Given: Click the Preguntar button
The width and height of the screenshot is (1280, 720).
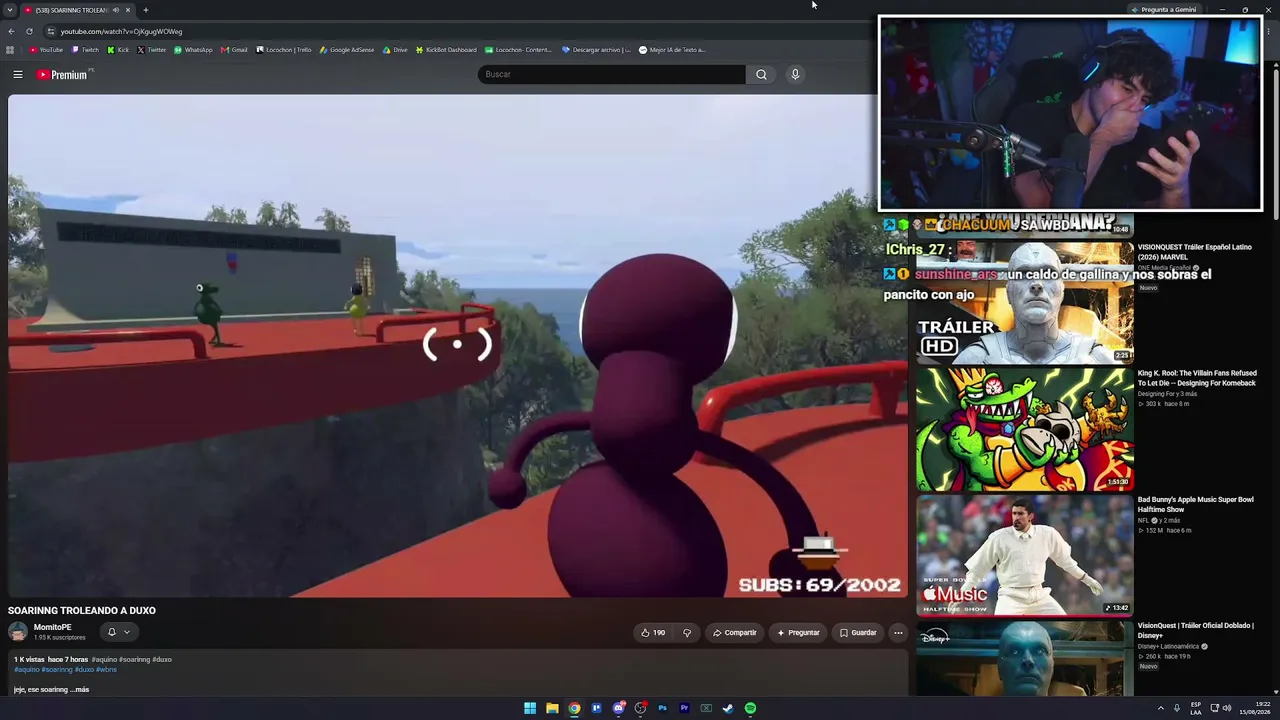Looking at the screenshot, I should point(798,632).
